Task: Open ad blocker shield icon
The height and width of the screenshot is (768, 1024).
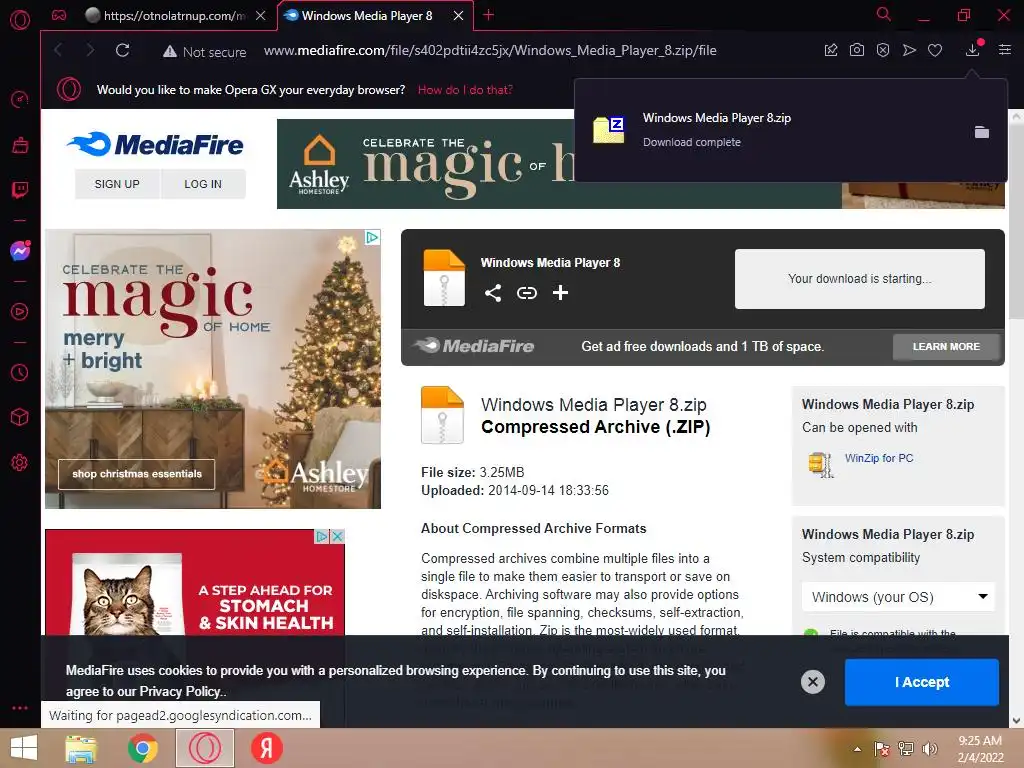Action: pyautogui.click(x=883, y=50)
